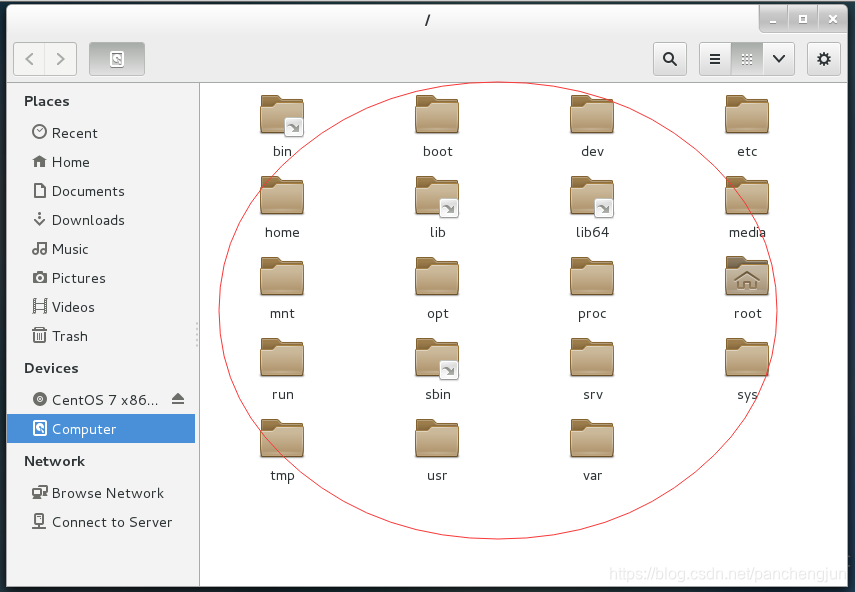Switch to icon grid view
Viewport: 855px width, 592px height.
tap(746, 59)
